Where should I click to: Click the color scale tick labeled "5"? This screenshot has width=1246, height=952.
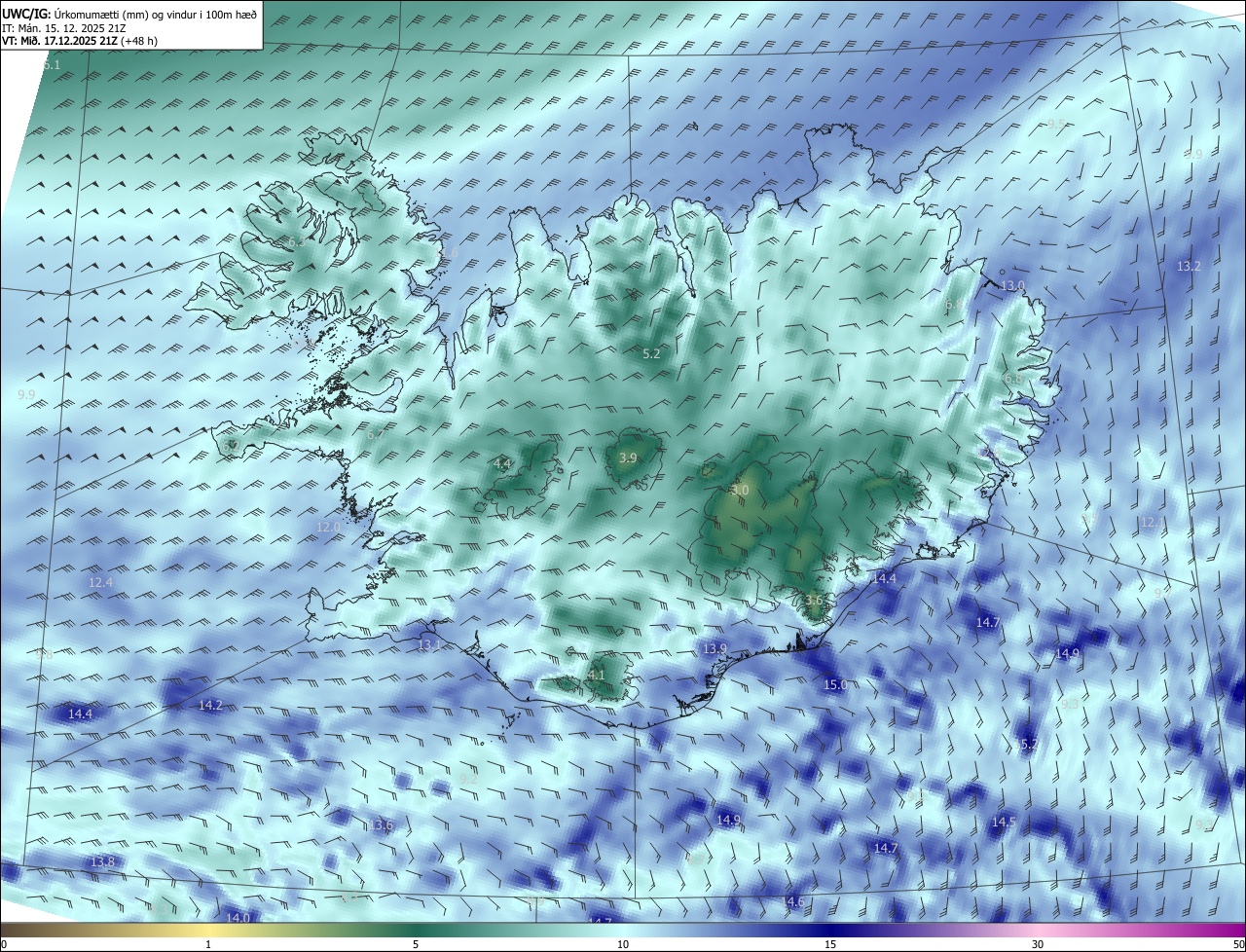[416, 944]
